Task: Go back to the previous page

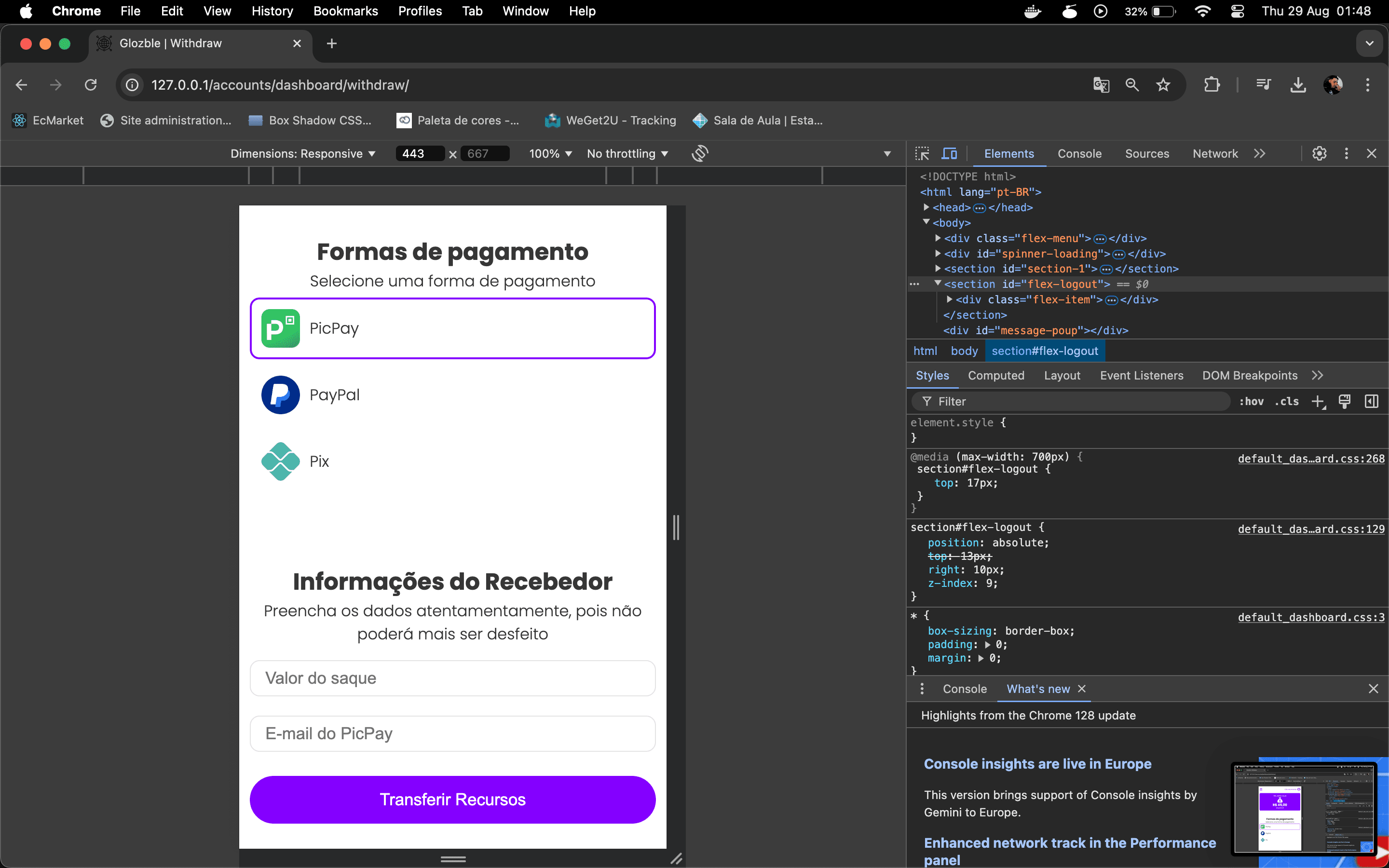Action: pos(21,85)
